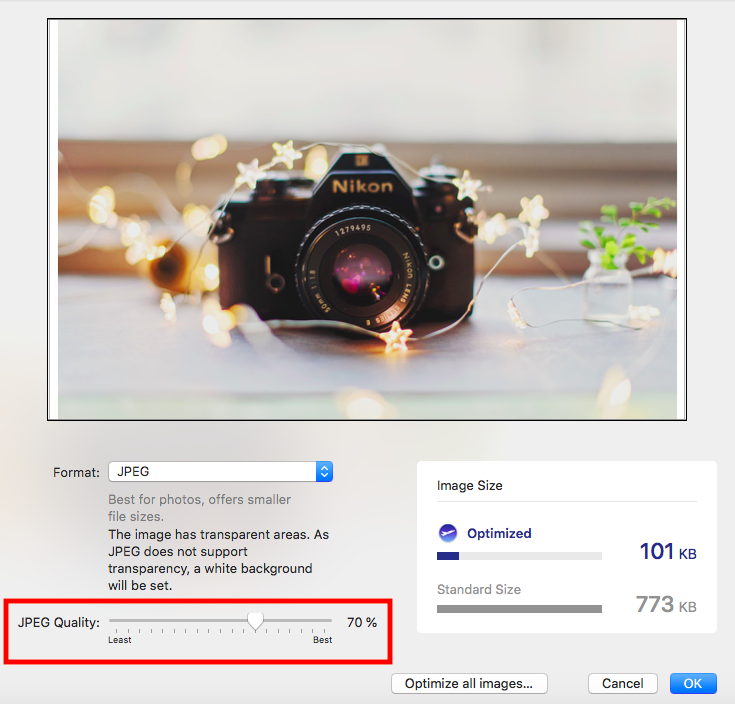This screenshot has height=704, width=735.
Task: Click the Optimized size progress bar
Action: tap(519, 556)
